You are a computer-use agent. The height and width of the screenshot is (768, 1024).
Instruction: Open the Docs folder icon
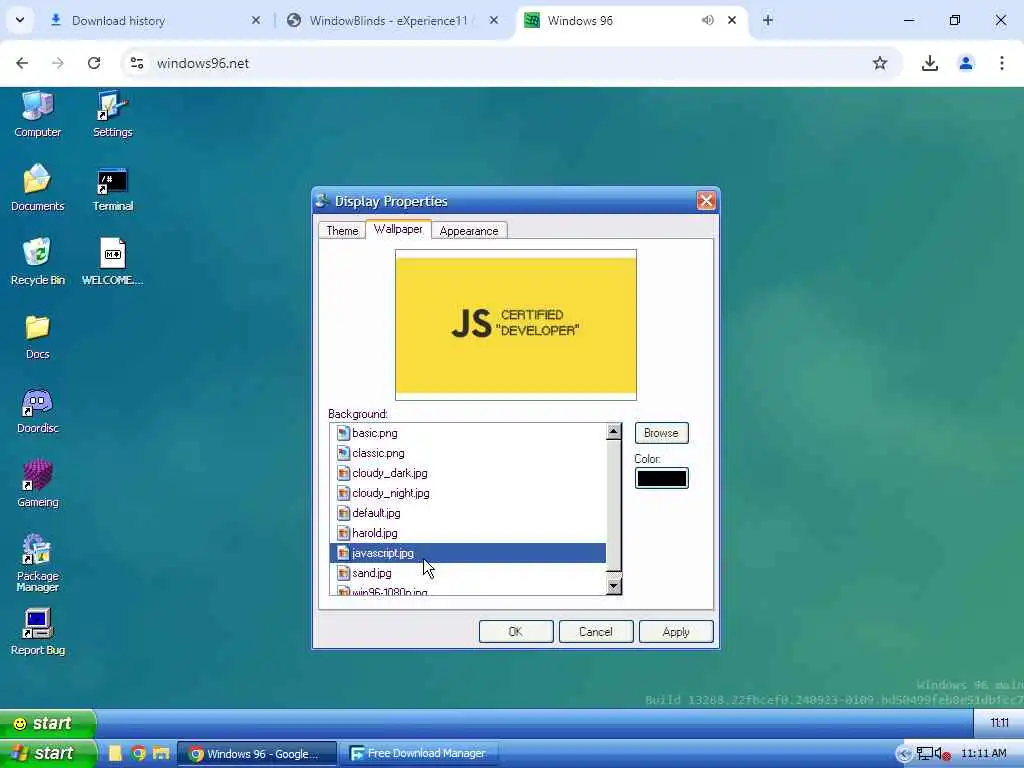point(37,336)
